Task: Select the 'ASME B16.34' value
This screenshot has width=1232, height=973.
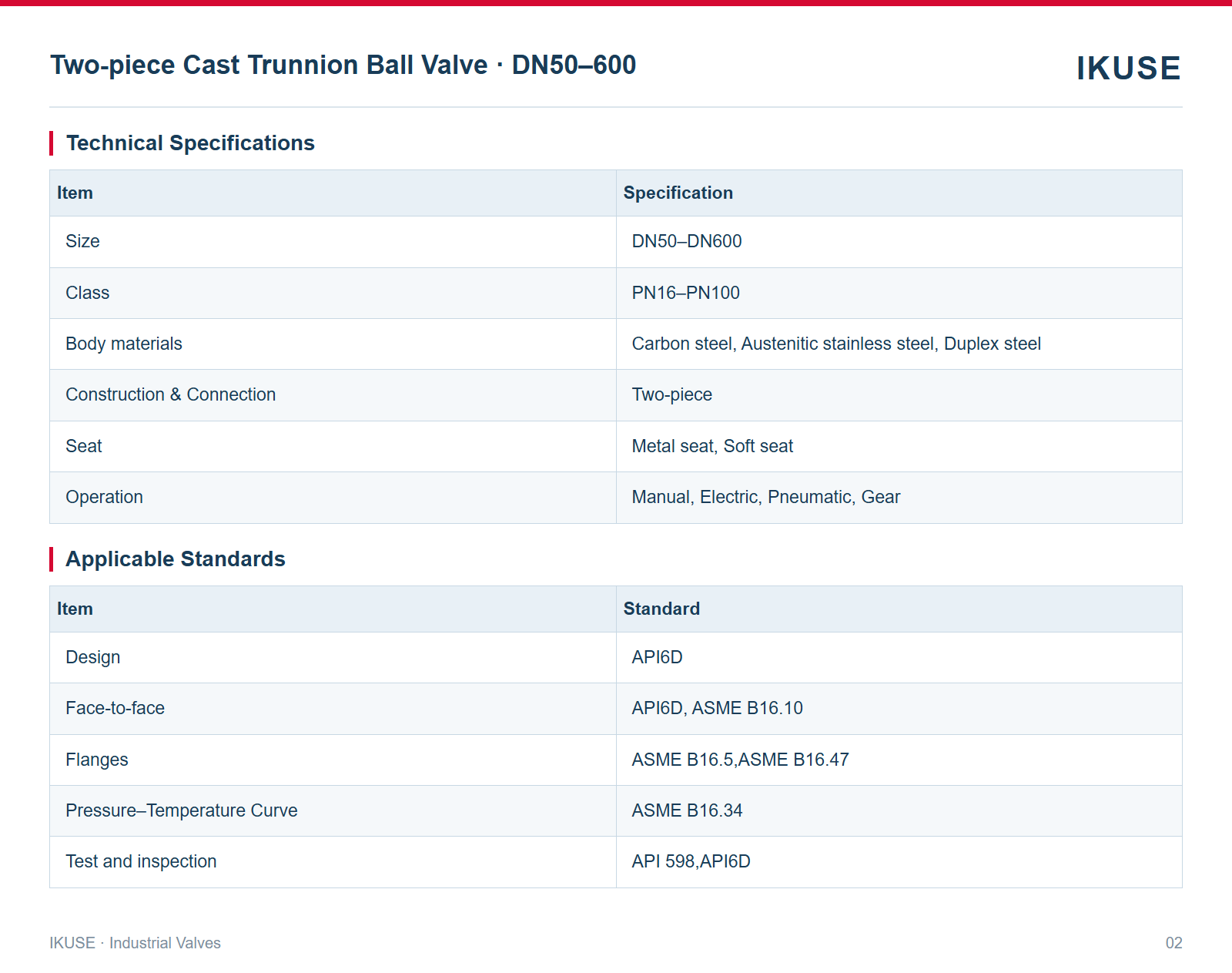Action: [687, 811]
